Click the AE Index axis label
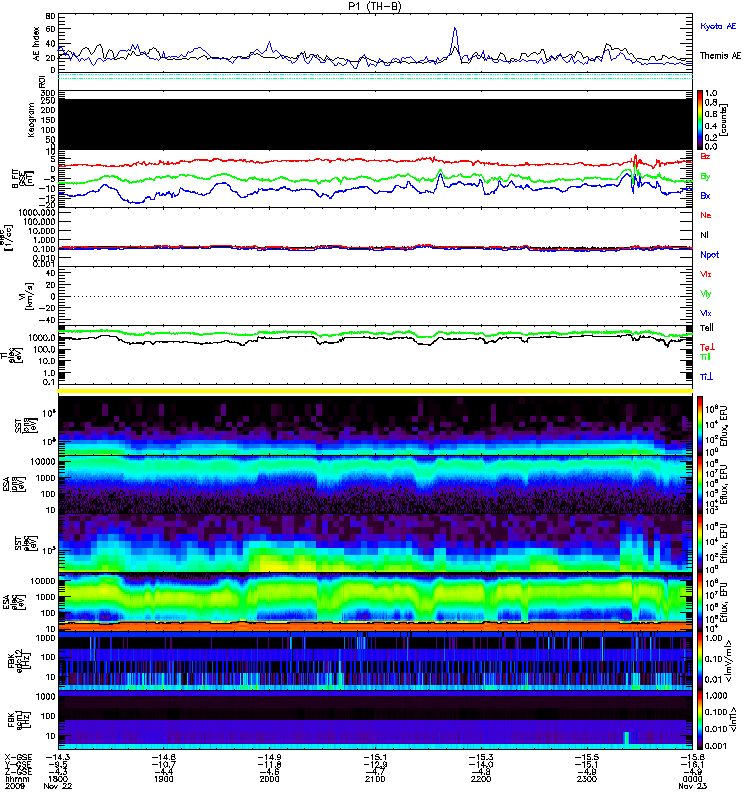Viewport: 750px width, 800px height. coord(36,42)
